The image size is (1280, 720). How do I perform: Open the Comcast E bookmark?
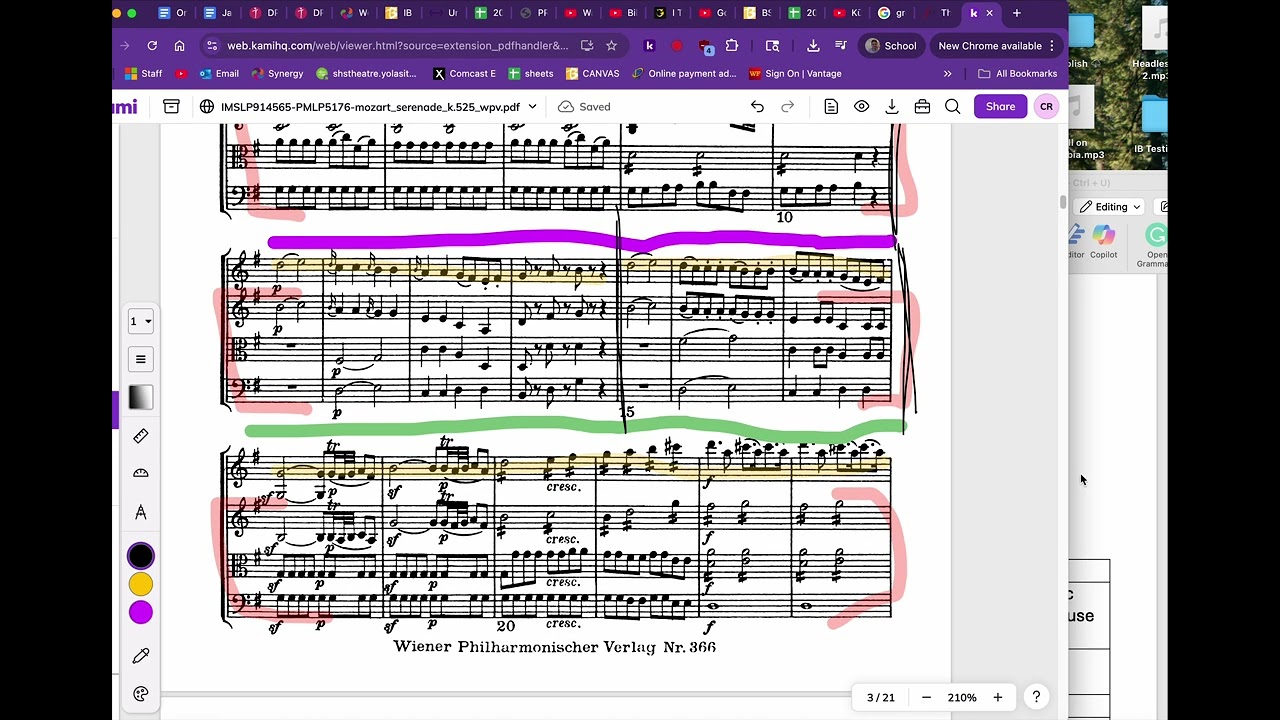tap(464, 73)
